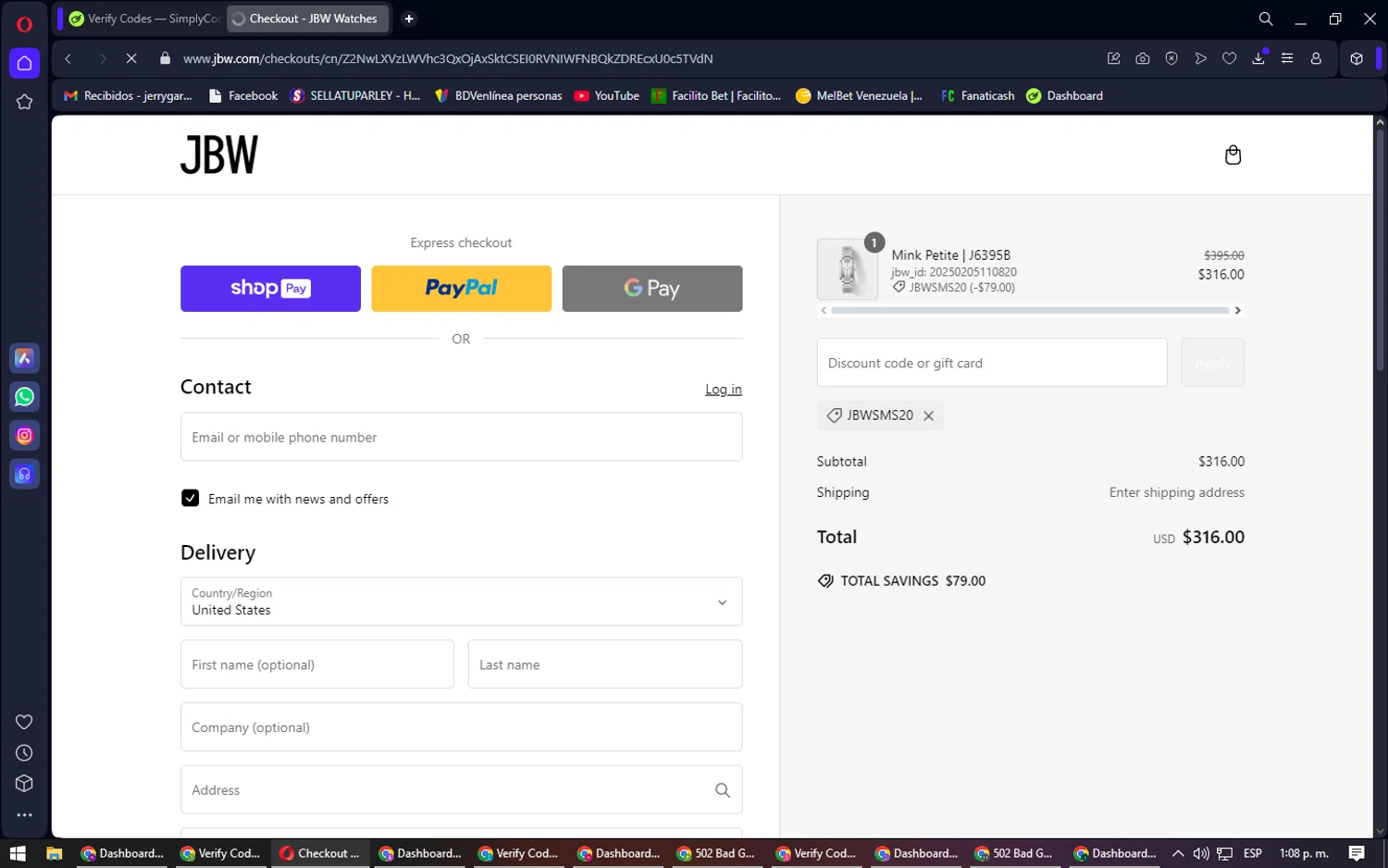The height and width of the screenshot is (868, 1388).
Task: Open Windows Start menu
Action: click(x=18, y=853)
